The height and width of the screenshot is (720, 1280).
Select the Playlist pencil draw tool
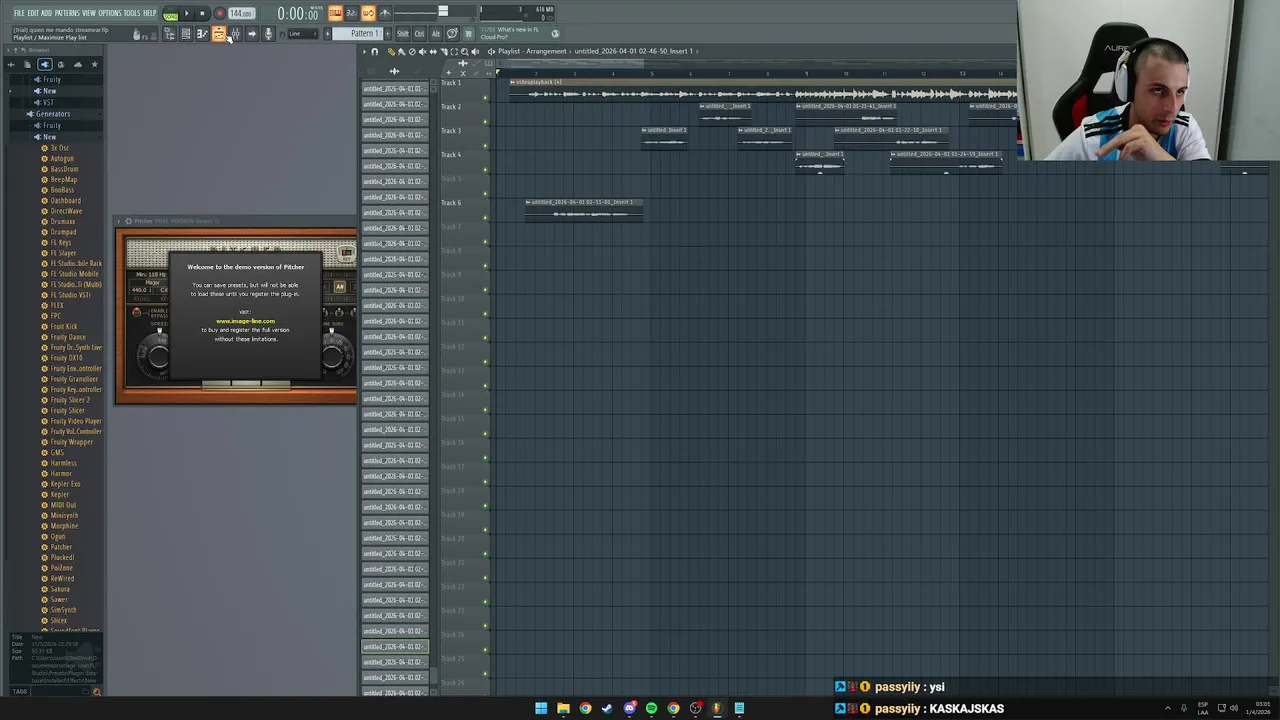(x=391, y=51)
